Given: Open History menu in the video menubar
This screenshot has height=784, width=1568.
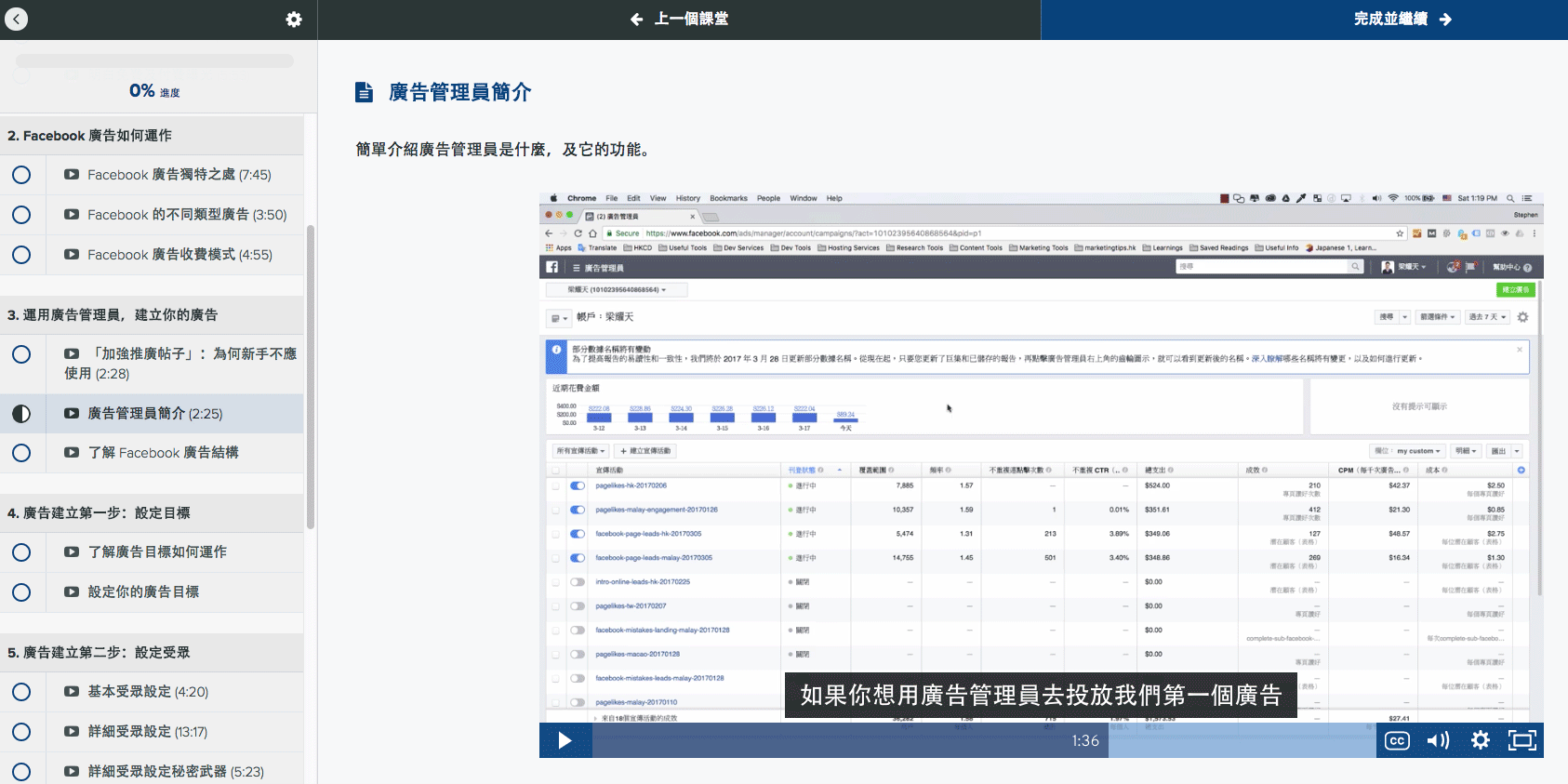Looking at the screenshot, I should click(688, 198).
